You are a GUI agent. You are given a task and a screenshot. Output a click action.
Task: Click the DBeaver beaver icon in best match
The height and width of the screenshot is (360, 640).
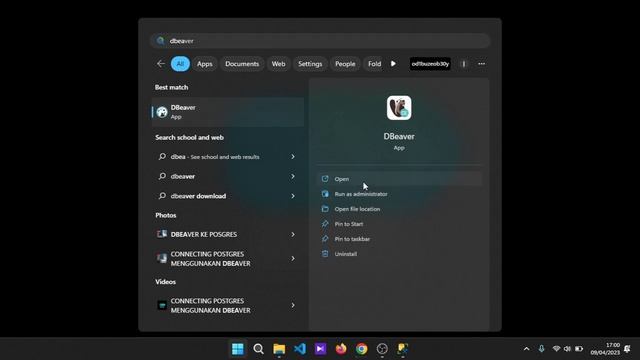click(162, 112)
